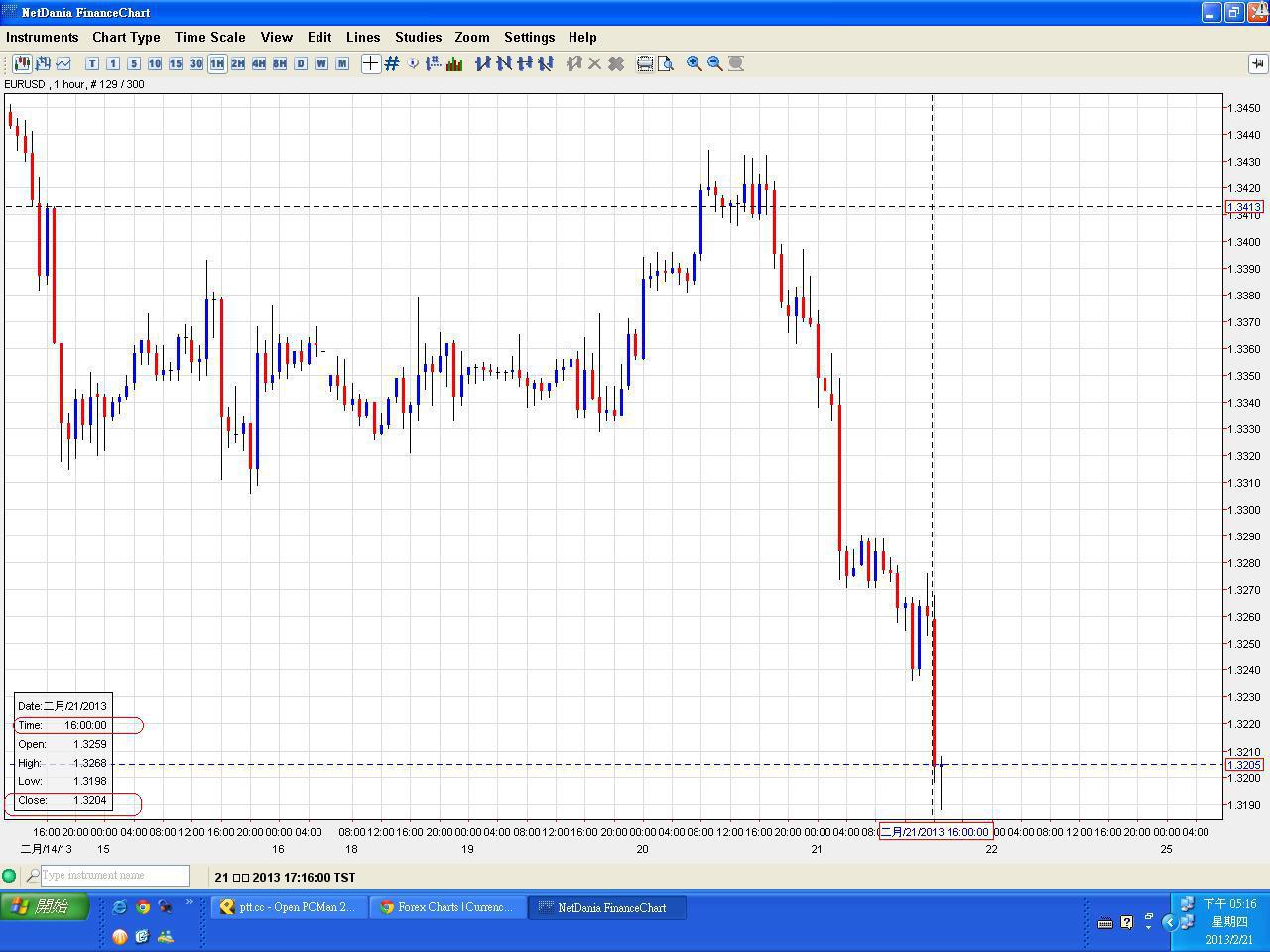Open the studies bar-graph toolbar icon
Viewport: 1270px width, 952px height.
[454, 63]
